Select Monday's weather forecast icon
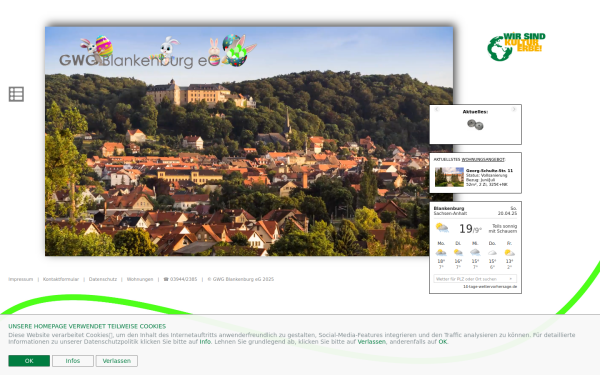600x375 pixels. [x=441, y=253]
